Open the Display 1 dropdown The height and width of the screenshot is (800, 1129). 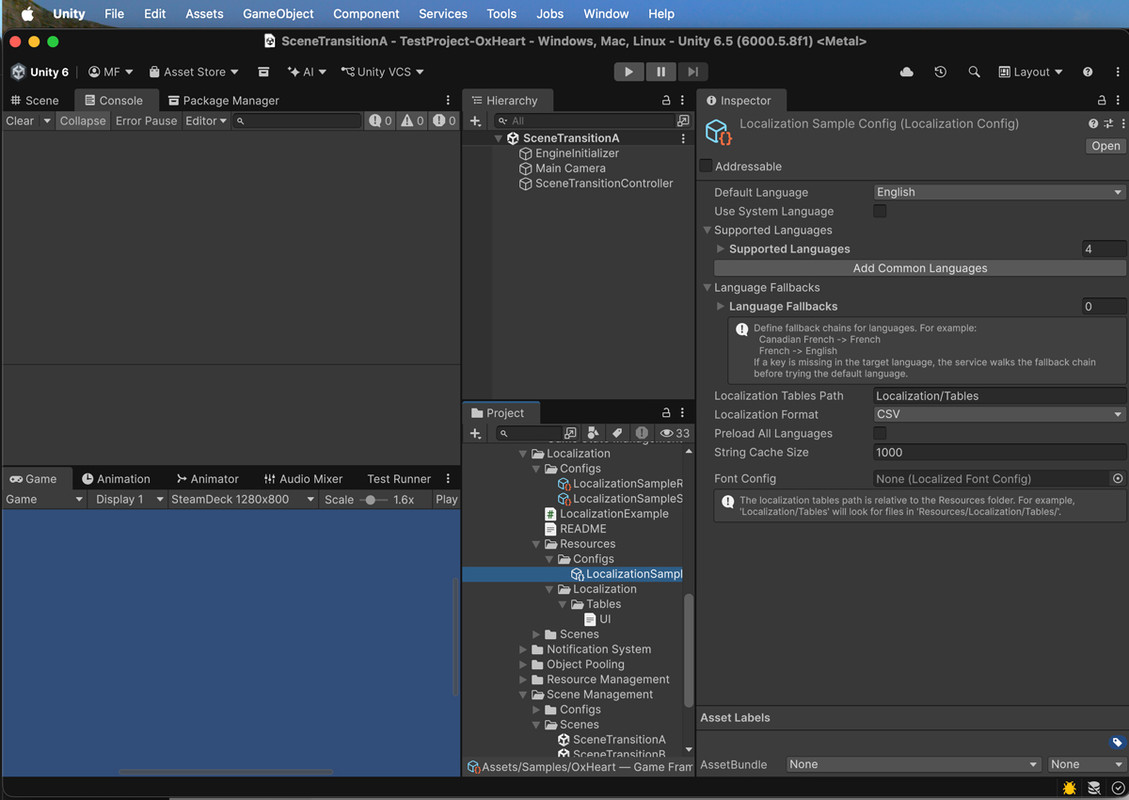click(128, 500)
